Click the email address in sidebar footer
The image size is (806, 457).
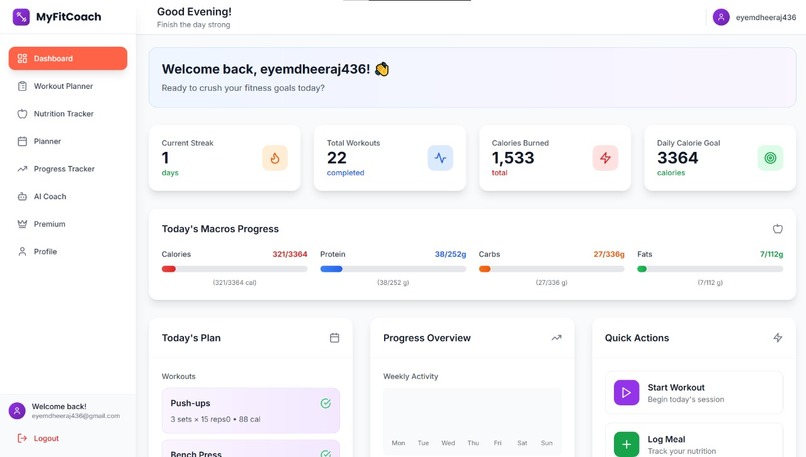76,416
